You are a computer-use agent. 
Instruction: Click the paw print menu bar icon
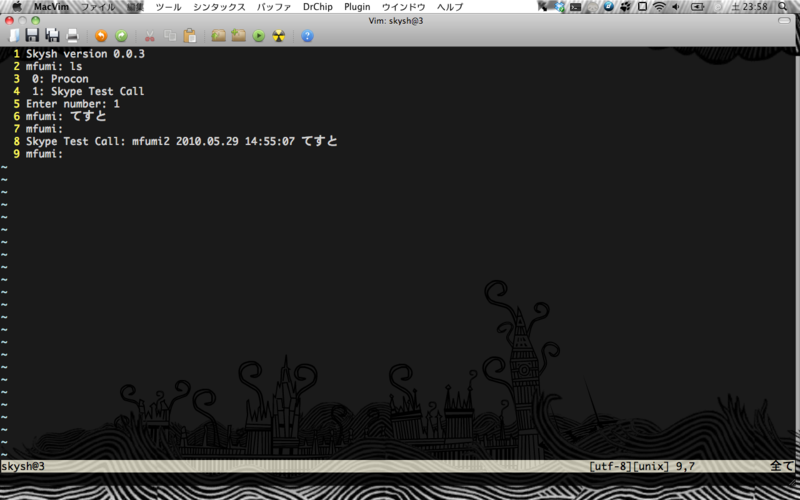(x=626, y=7)
